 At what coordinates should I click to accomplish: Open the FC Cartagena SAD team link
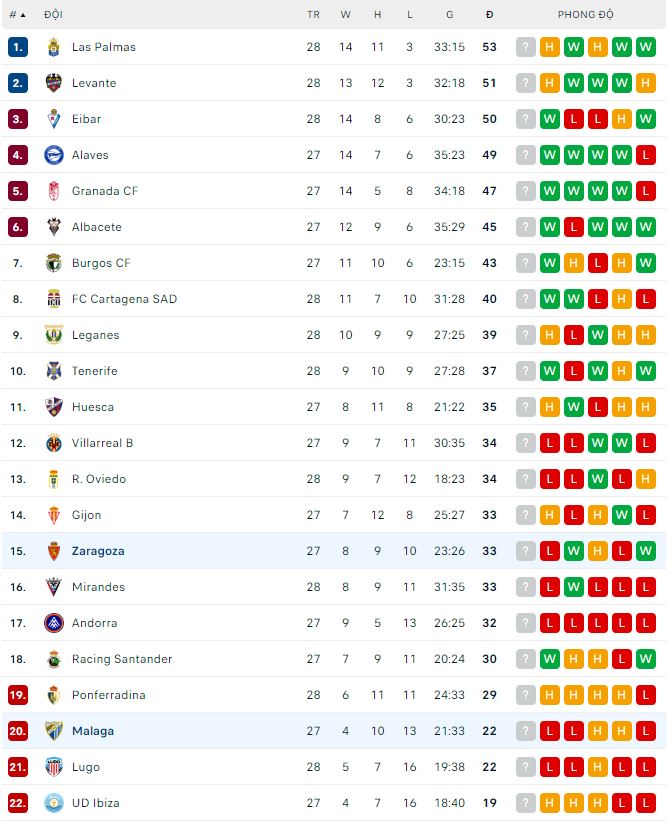[x=124, y=299]
